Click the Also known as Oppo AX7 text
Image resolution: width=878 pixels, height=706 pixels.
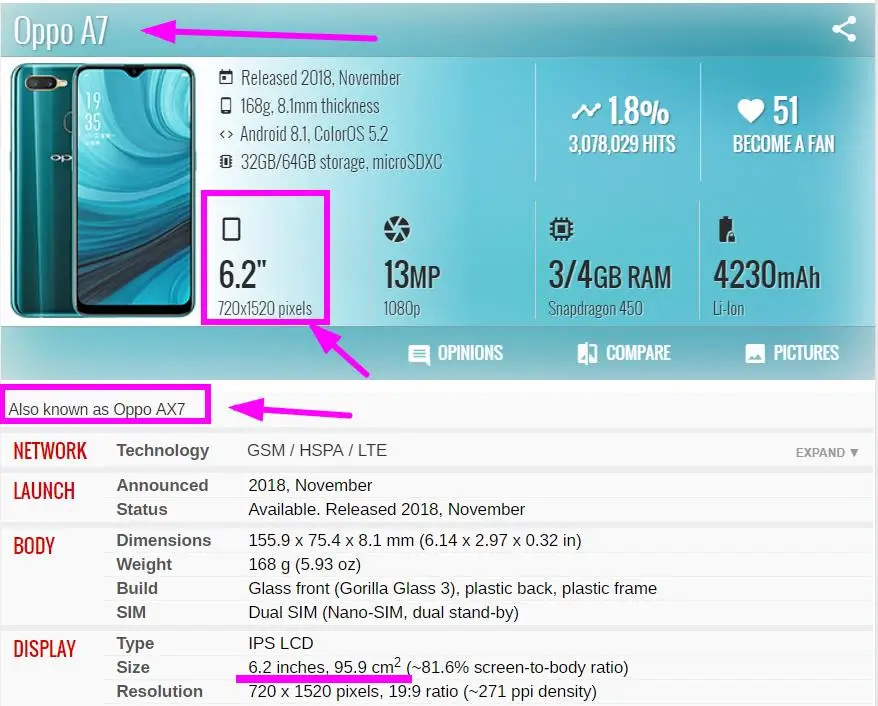coord(97,409)
